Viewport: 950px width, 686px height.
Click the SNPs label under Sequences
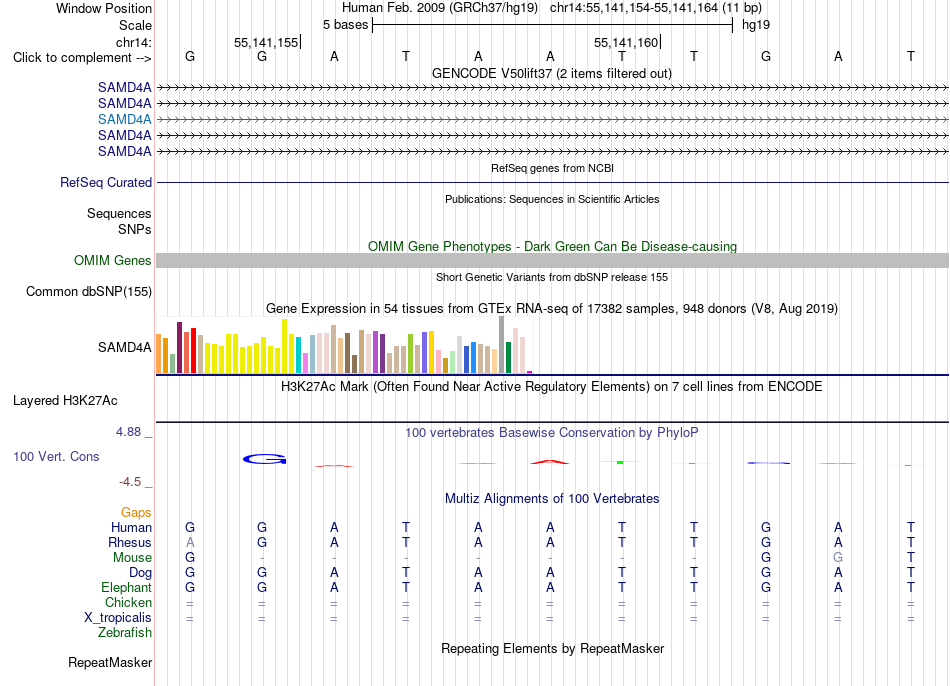tap(135, 230)
